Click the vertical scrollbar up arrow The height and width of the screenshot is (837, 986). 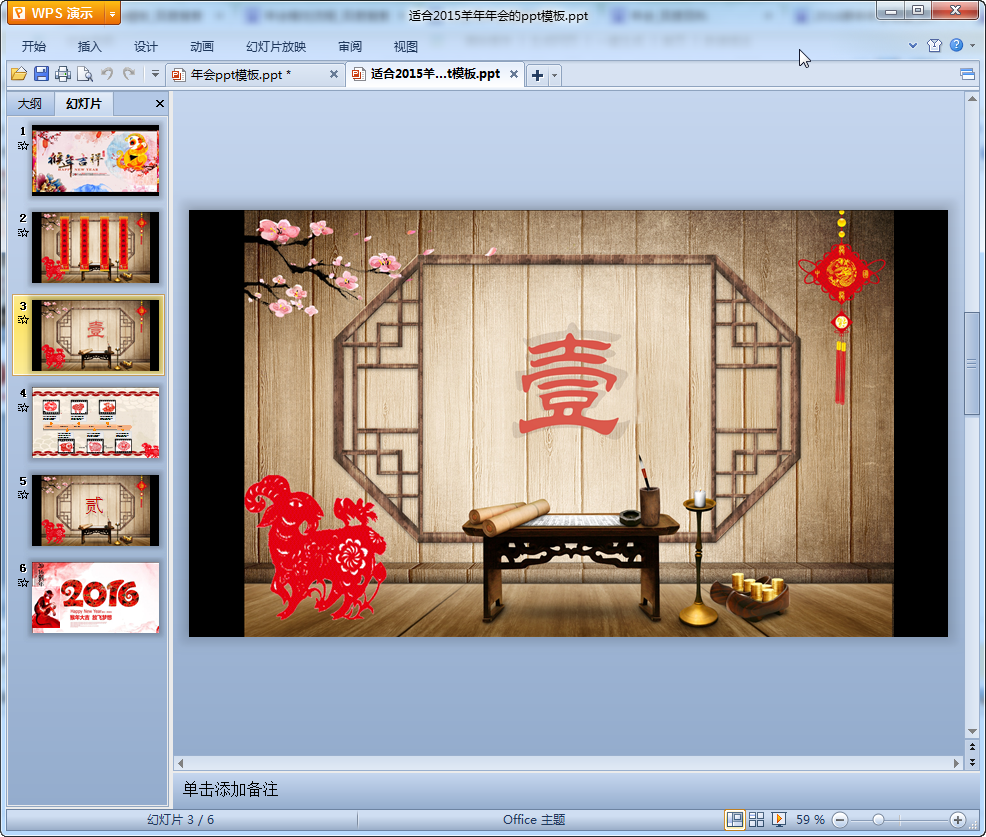click(972, 99)
